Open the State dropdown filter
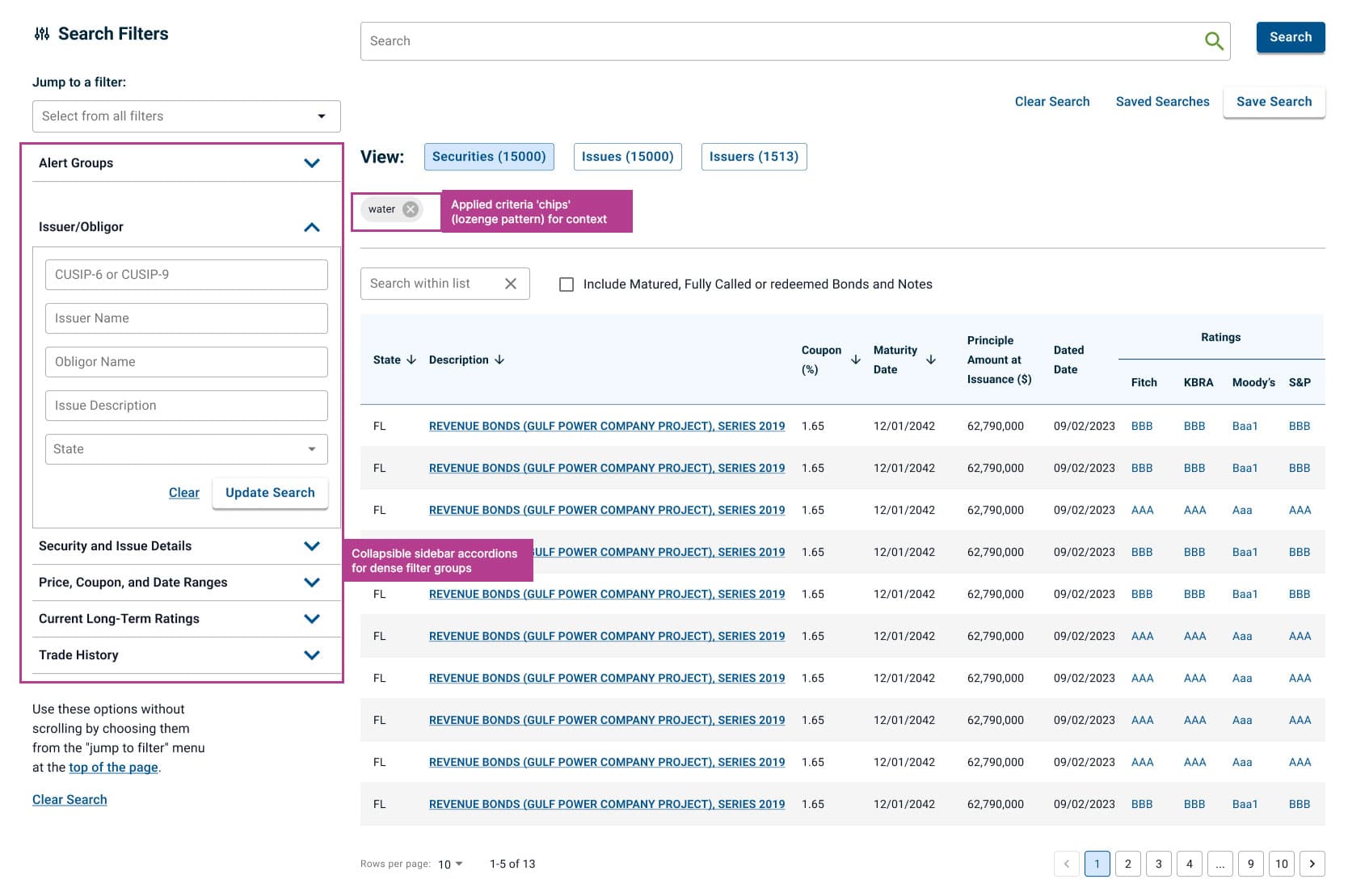The height and width of the screenshot is (896, 1348). coord(186,449)
